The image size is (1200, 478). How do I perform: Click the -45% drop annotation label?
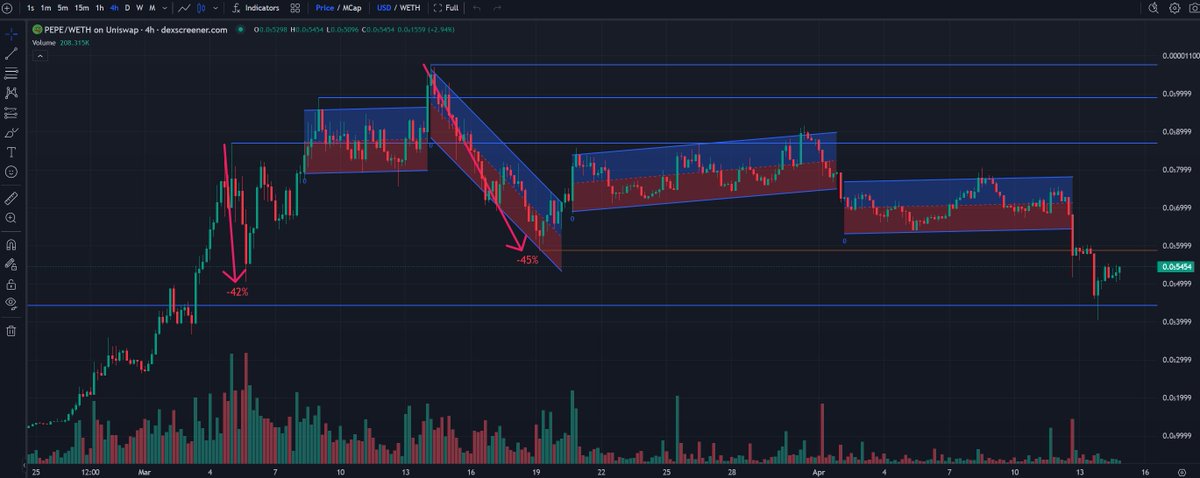pyautogui.click(x=527, y=260)
